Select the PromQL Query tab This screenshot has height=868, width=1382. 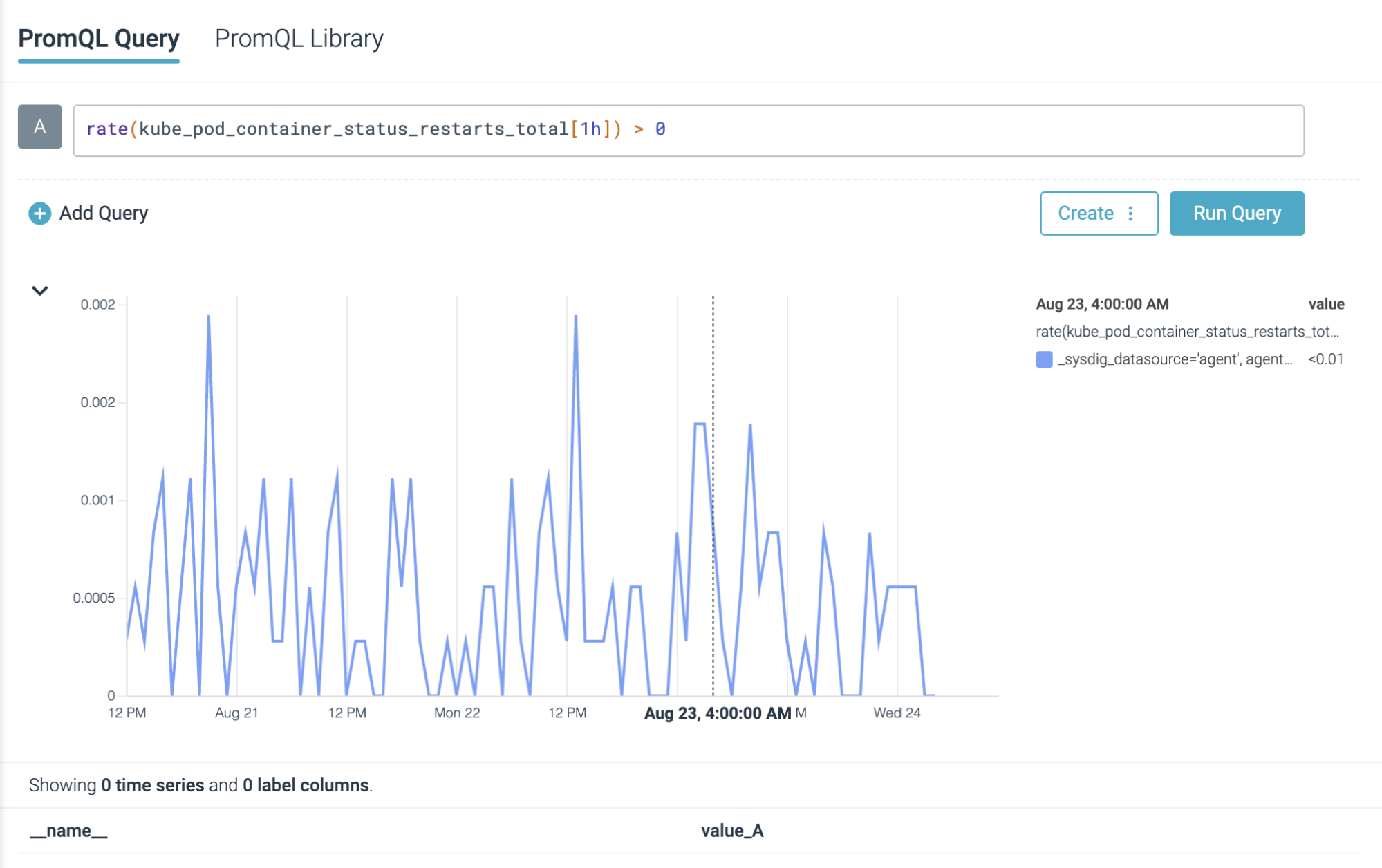[x=98, y=39]
